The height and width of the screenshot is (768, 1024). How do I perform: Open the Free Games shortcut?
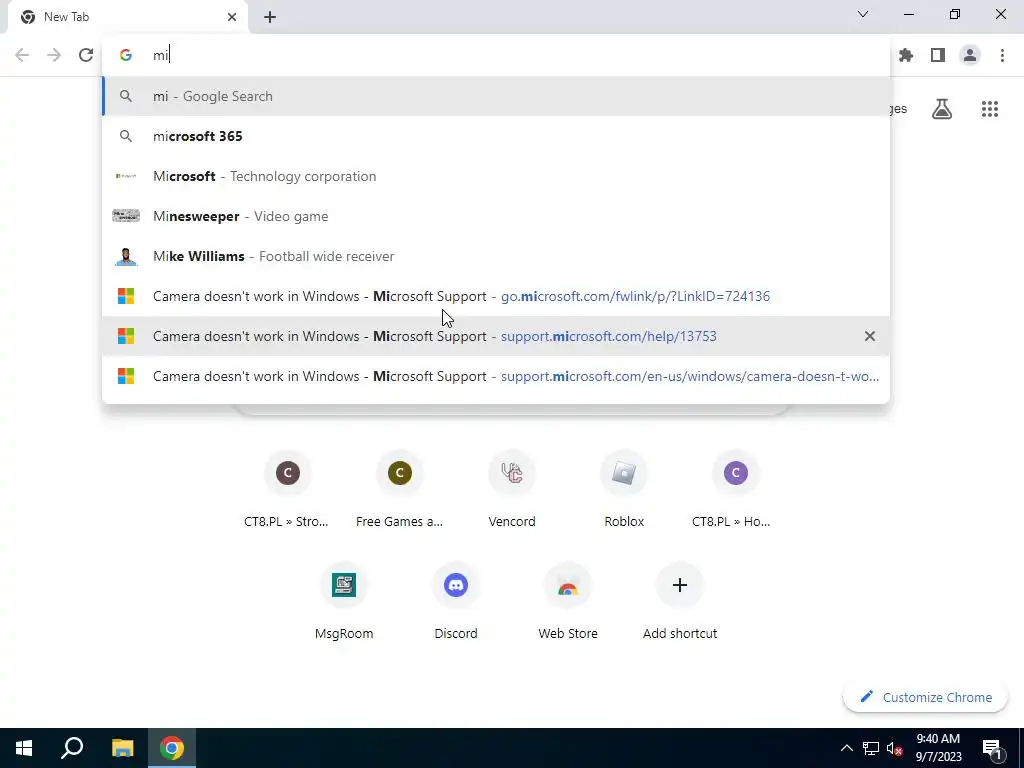[400, 488]
